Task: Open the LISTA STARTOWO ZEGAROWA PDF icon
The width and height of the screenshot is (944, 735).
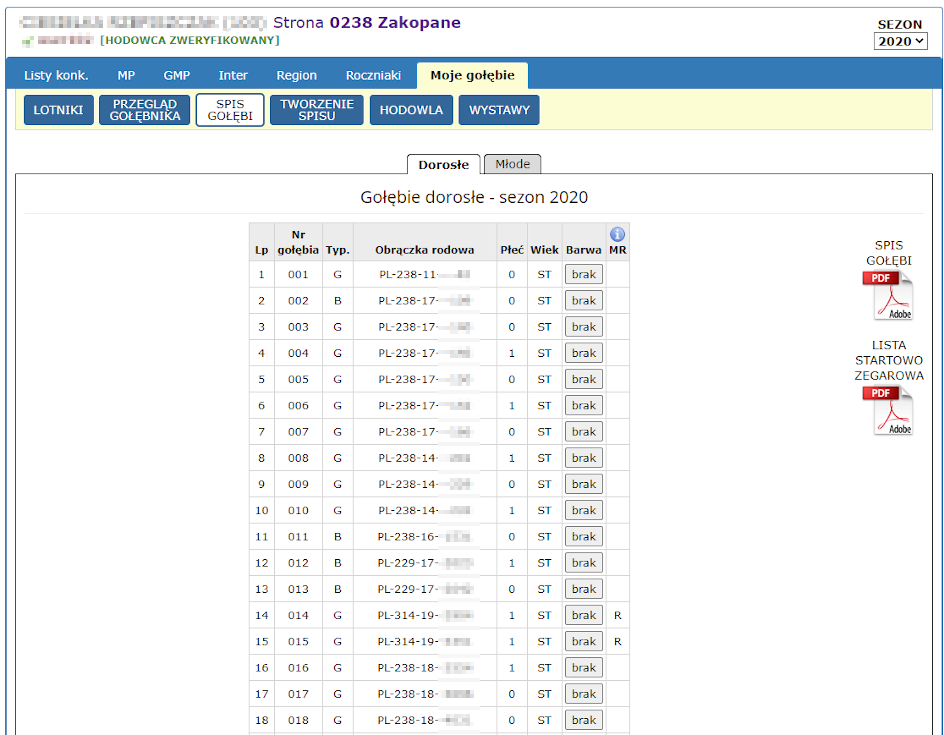Action: (888, 410)
